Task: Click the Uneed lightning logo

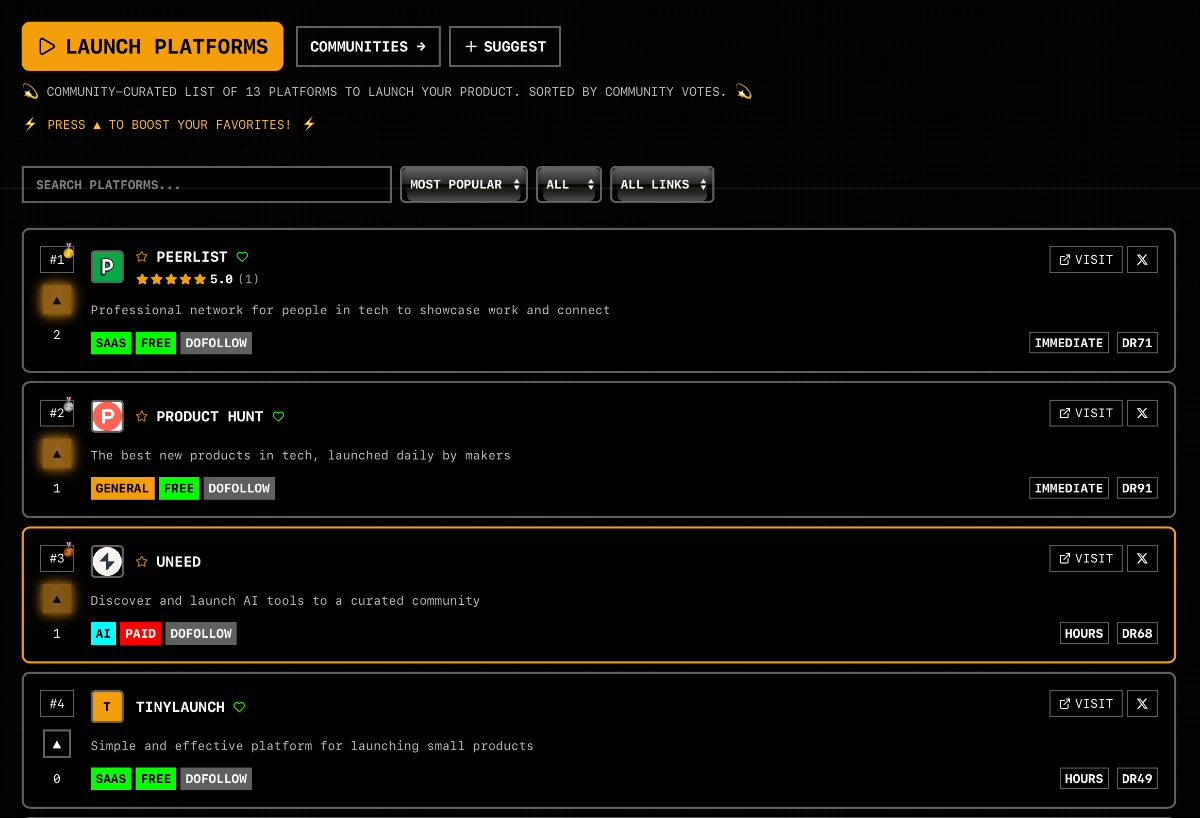Action: click(107, 561)
